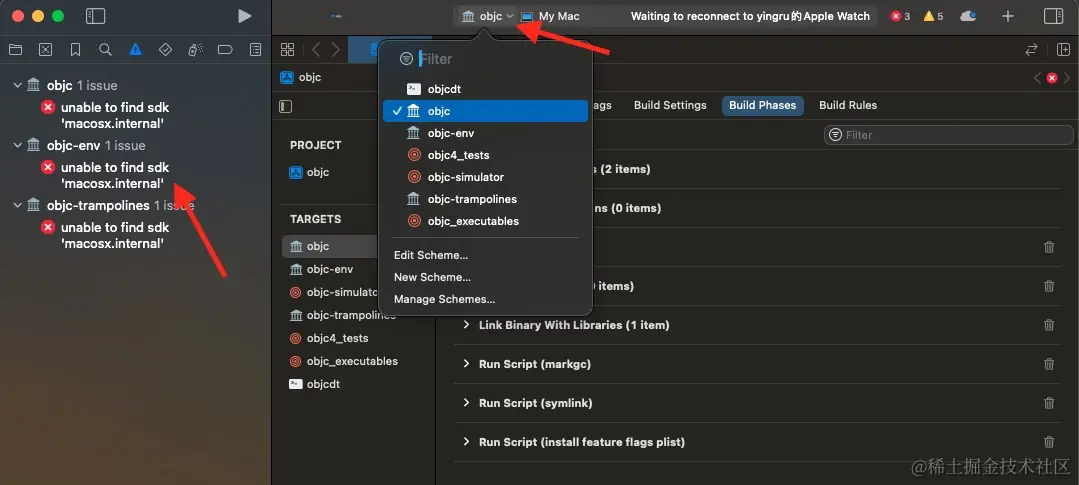Viewport: 1079px width, 485px height.
Task: Select objc_executables target under TARGETS
Action: click(x=344, y=361)
